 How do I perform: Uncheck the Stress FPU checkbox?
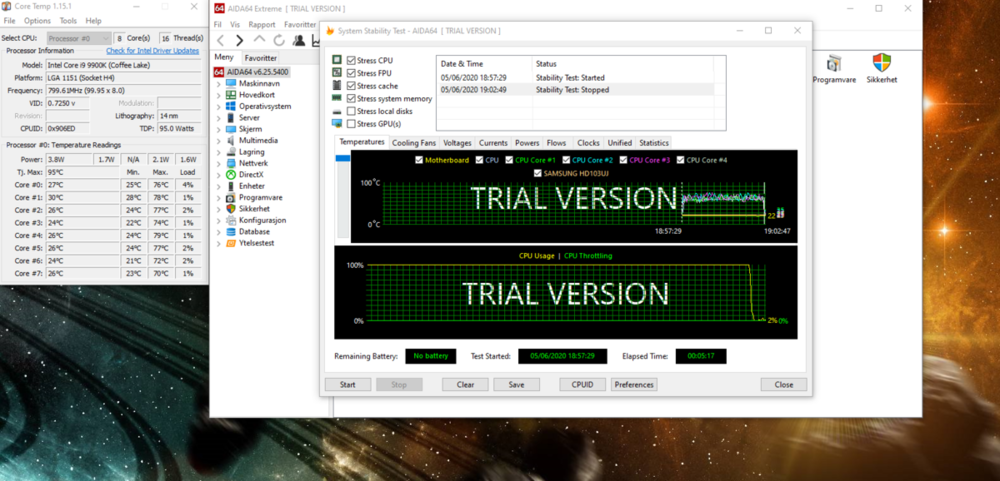pos(351,73)
